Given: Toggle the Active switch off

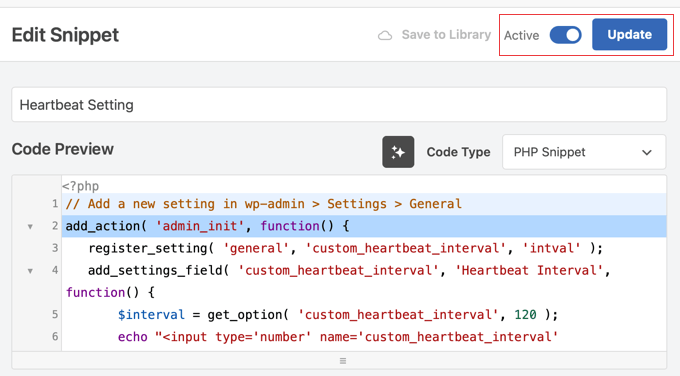Looking at the screenshot, I should click(x=566, y=35).
